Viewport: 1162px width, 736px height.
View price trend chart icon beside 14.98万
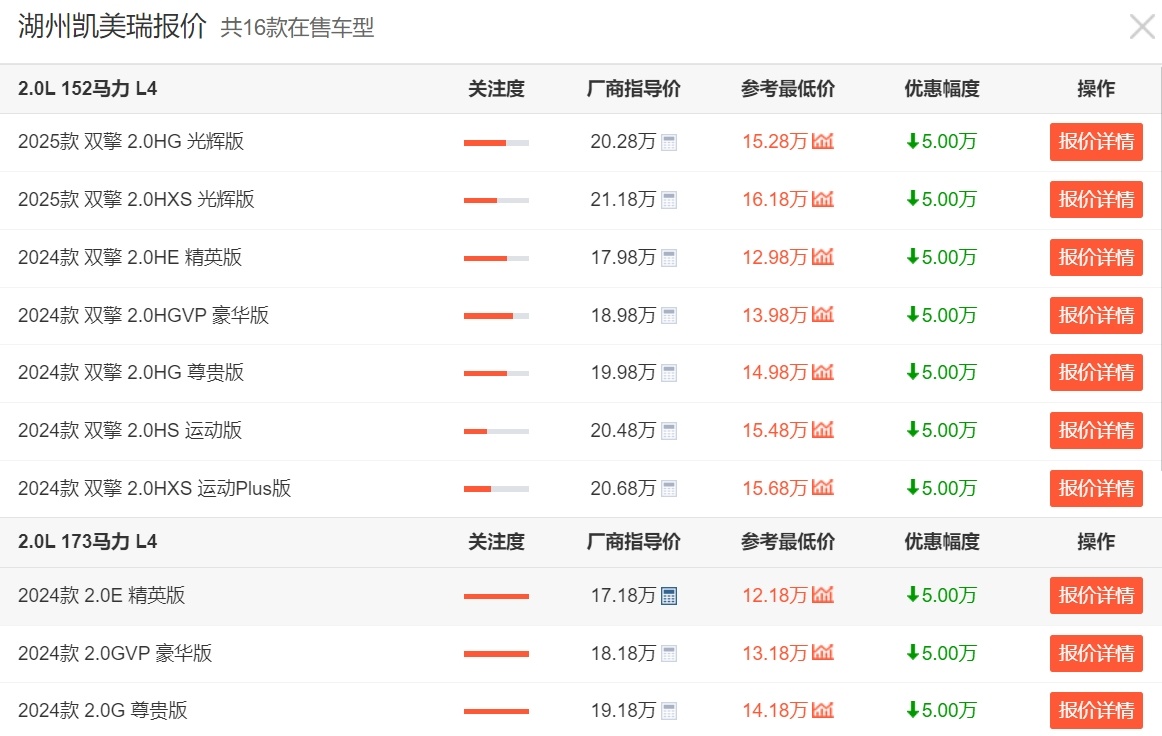(x=823, y=371)
